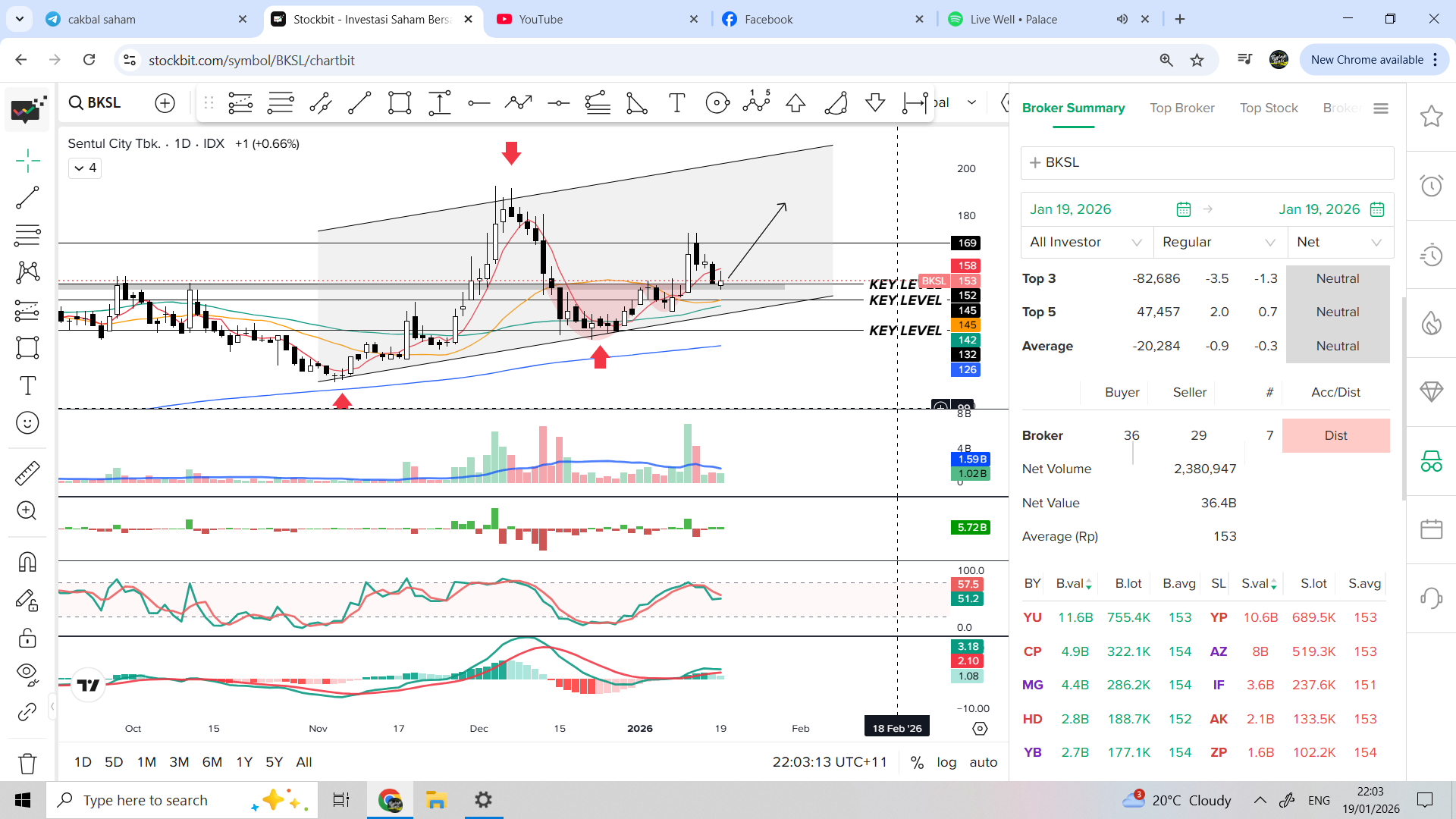Select the rectangle shape tool in top toolbar
Screen dimensions: 1456x819
(399, 103)
